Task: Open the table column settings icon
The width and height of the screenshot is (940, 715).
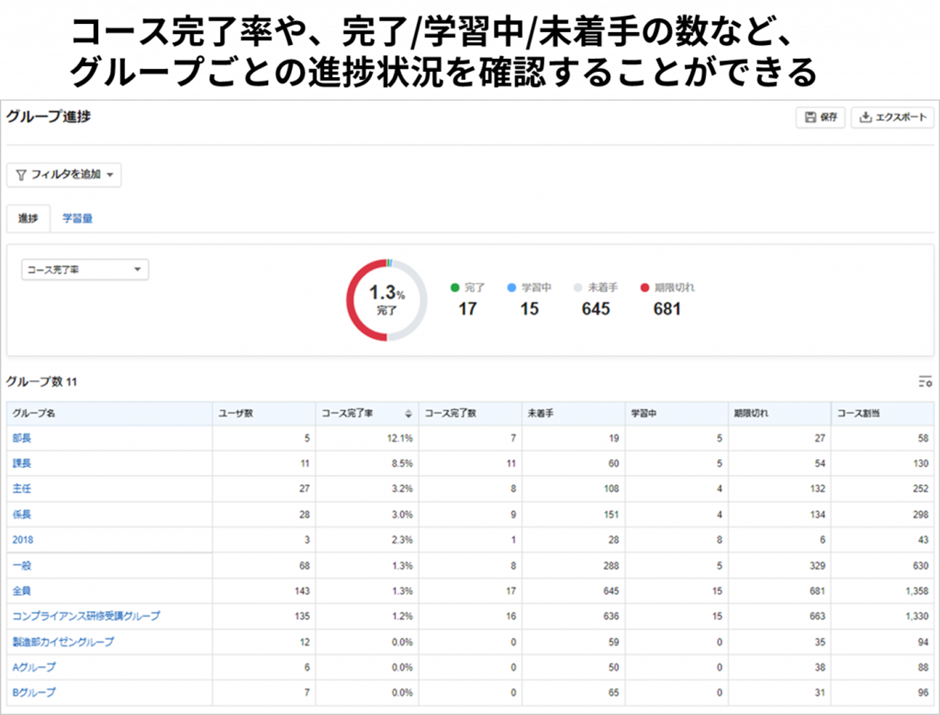Action: click(925, 381)
